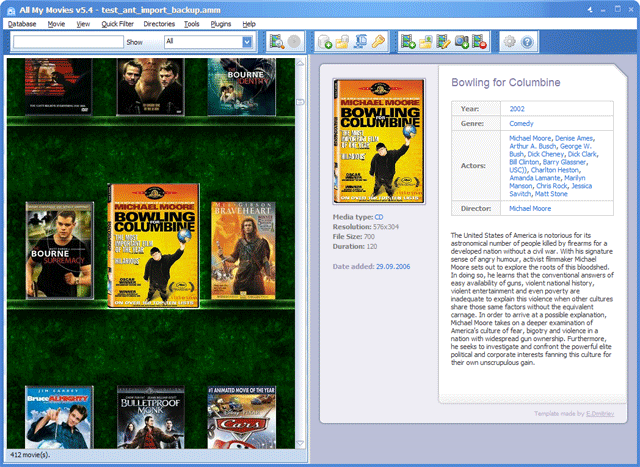Select the red-striped cover on the top shelf
Screen dimensions: 640x467
point(58,87)
